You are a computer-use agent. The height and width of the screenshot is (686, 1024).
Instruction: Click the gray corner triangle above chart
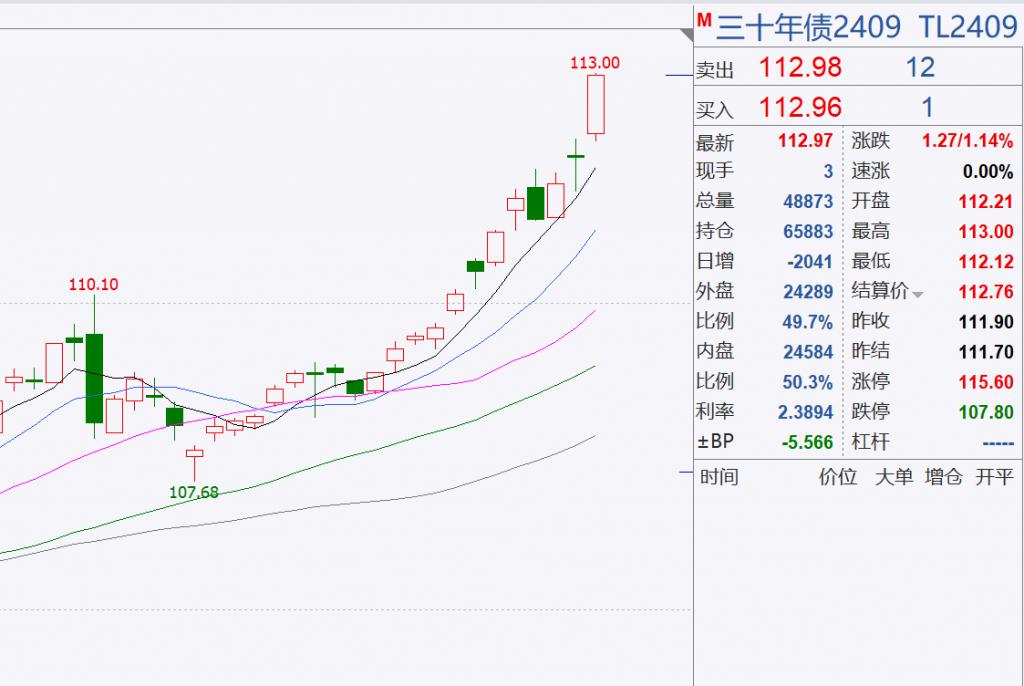(686, 35)
